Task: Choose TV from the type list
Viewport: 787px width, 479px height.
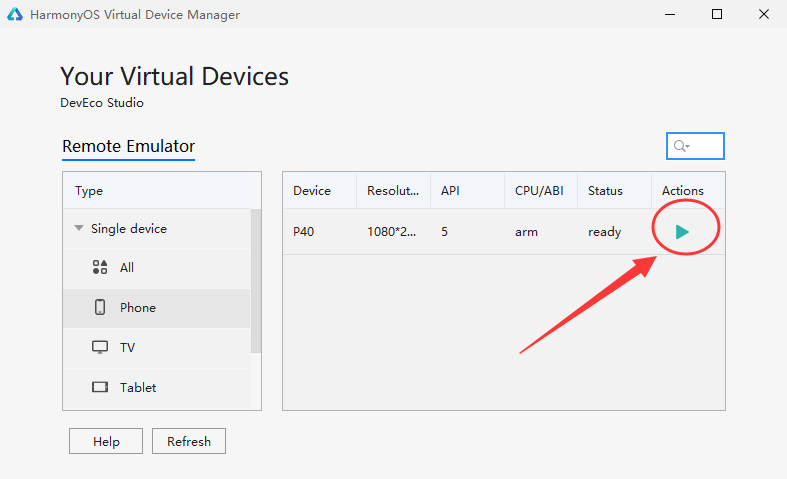Action: (127, 347)
